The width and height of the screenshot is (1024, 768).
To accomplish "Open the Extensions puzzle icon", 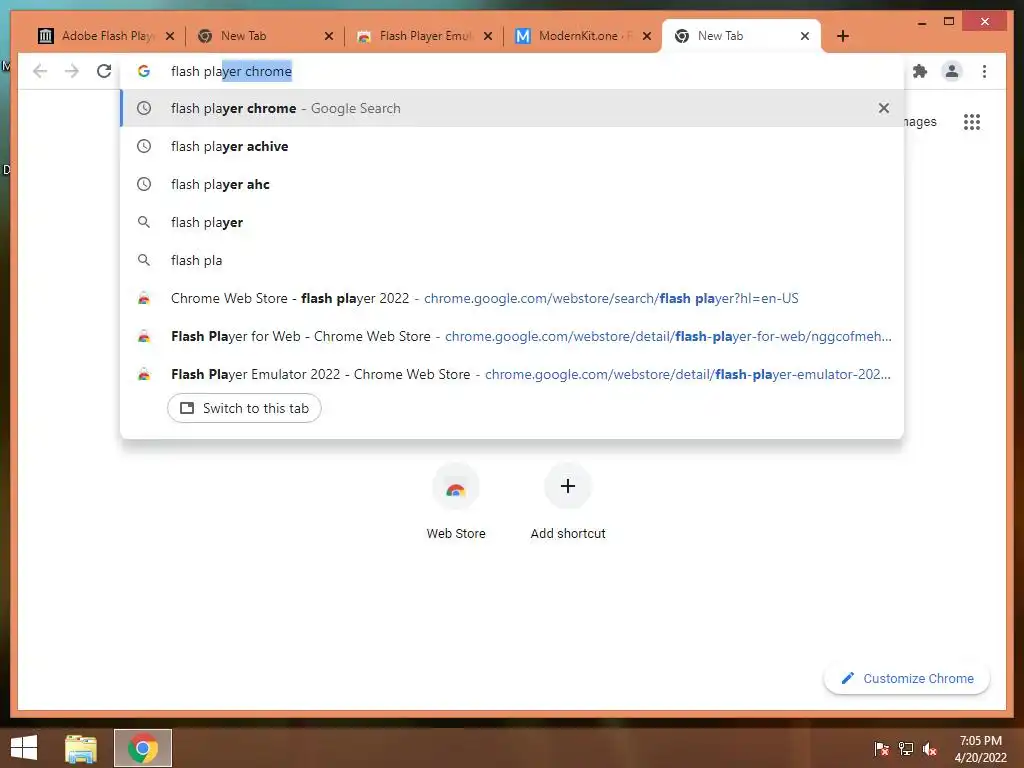I will pos(920,71).
